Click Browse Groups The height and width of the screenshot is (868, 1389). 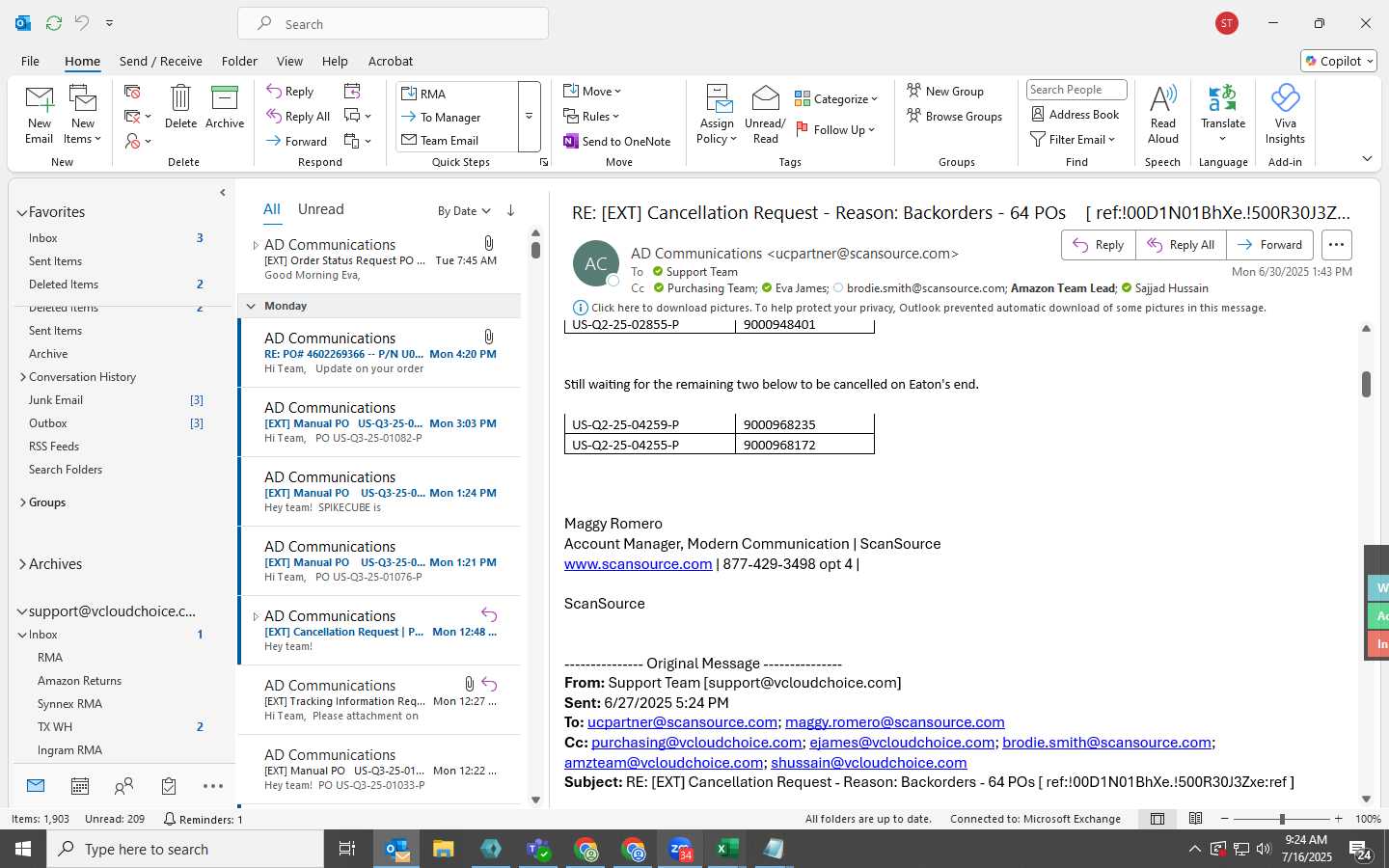click(955, 116)
